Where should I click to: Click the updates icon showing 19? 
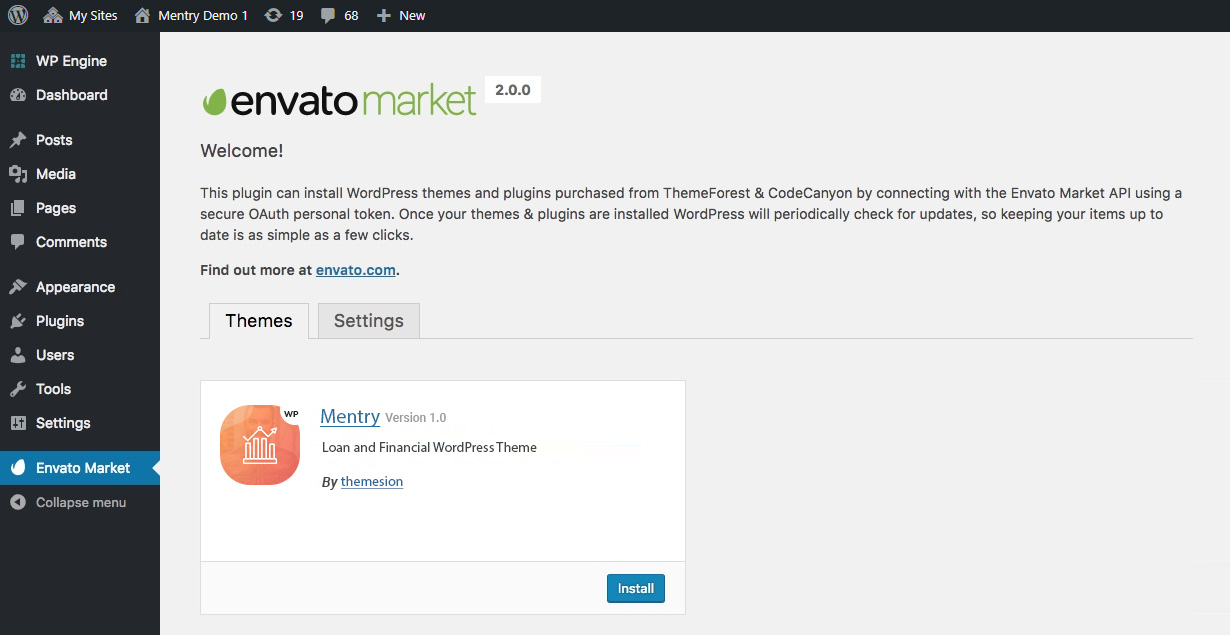click(x=284, y=15)
